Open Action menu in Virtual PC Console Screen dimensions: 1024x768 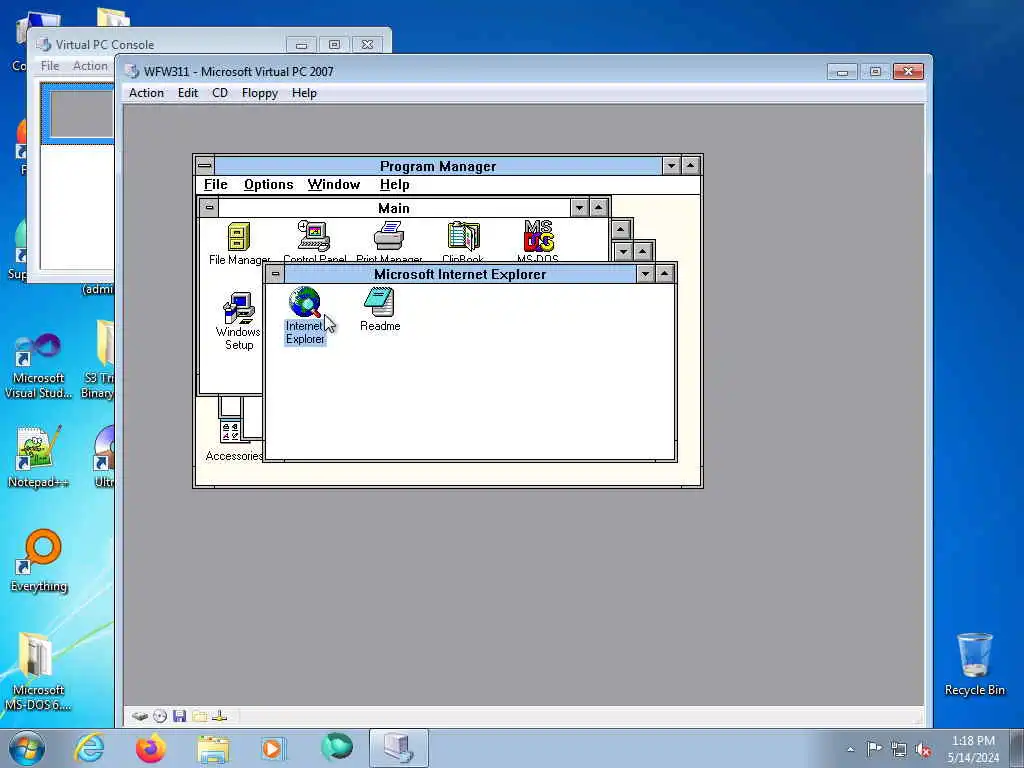click(90, 66)
